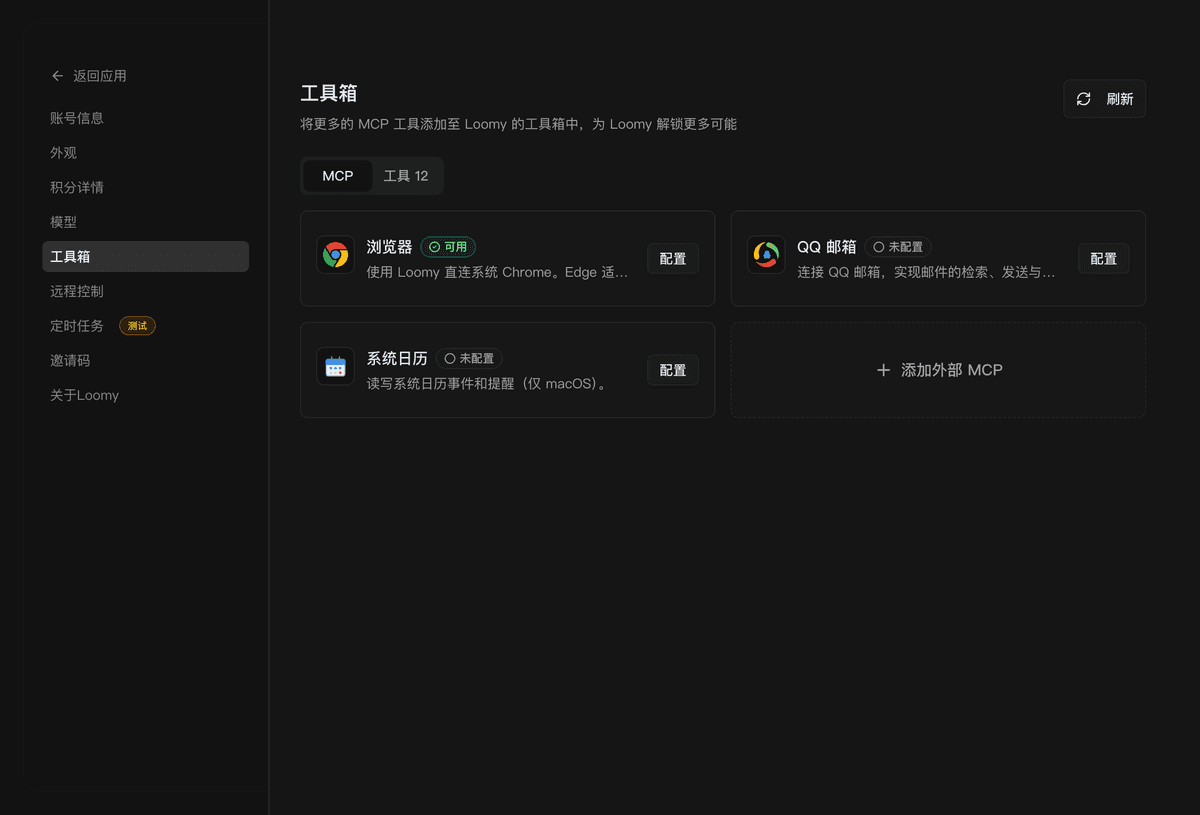Click the QQ 邮箱 app icon

766,255
